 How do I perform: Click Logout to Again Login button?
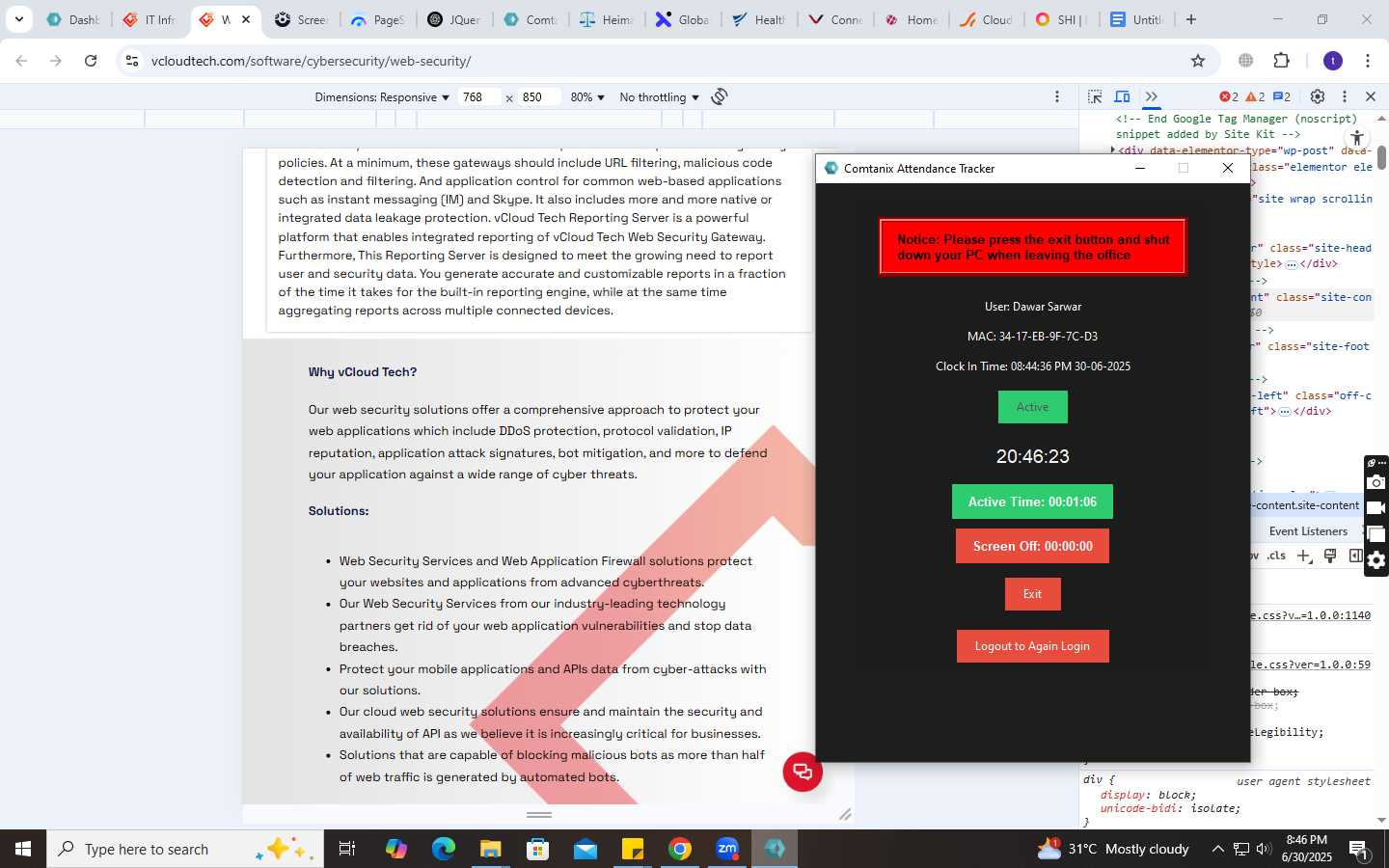point(1032,646)
